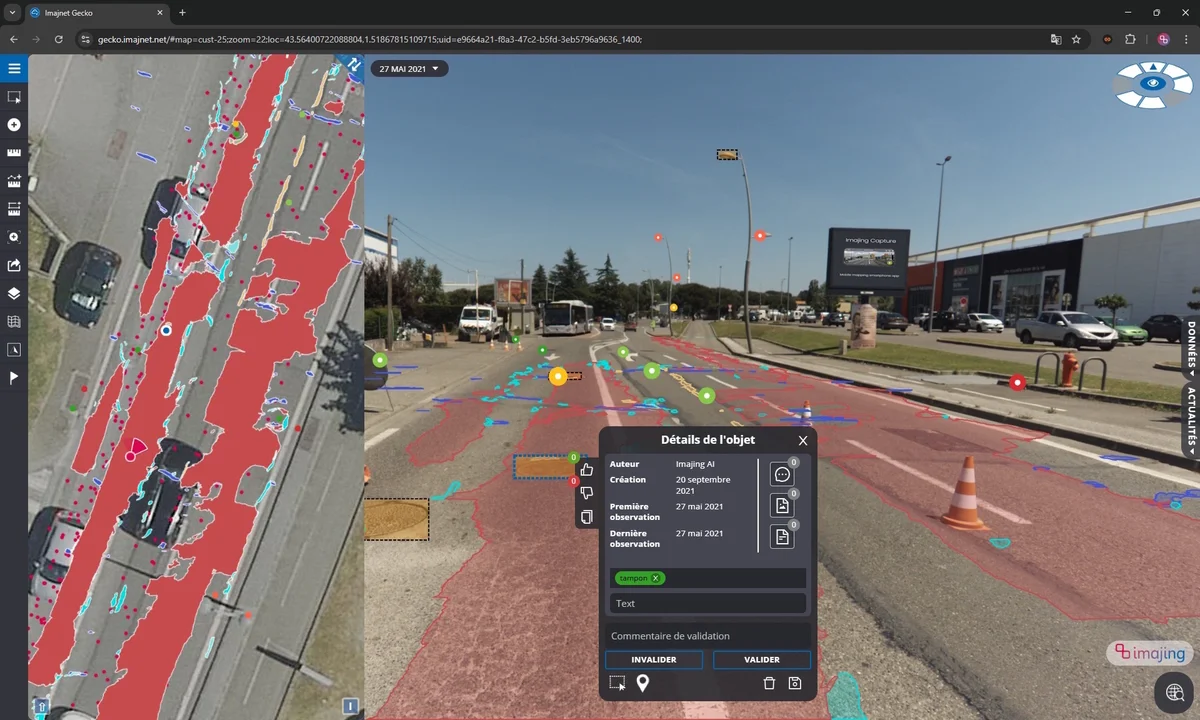
Task: Open the comments icon in object details
Action: click(782, 475)
